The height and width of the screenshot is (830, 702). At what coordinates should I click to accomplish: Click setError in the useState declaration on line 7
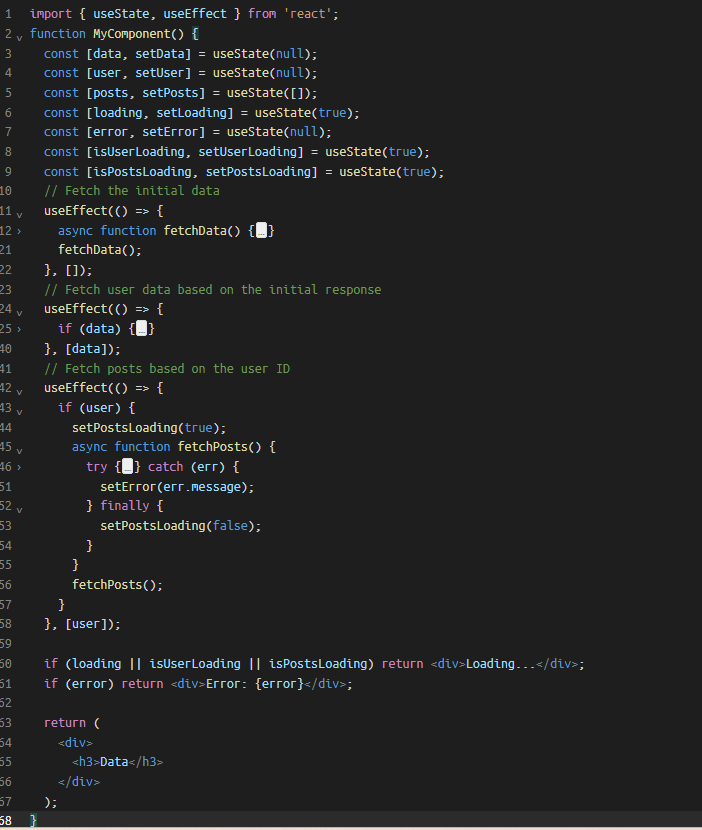(x=170, y=132)
